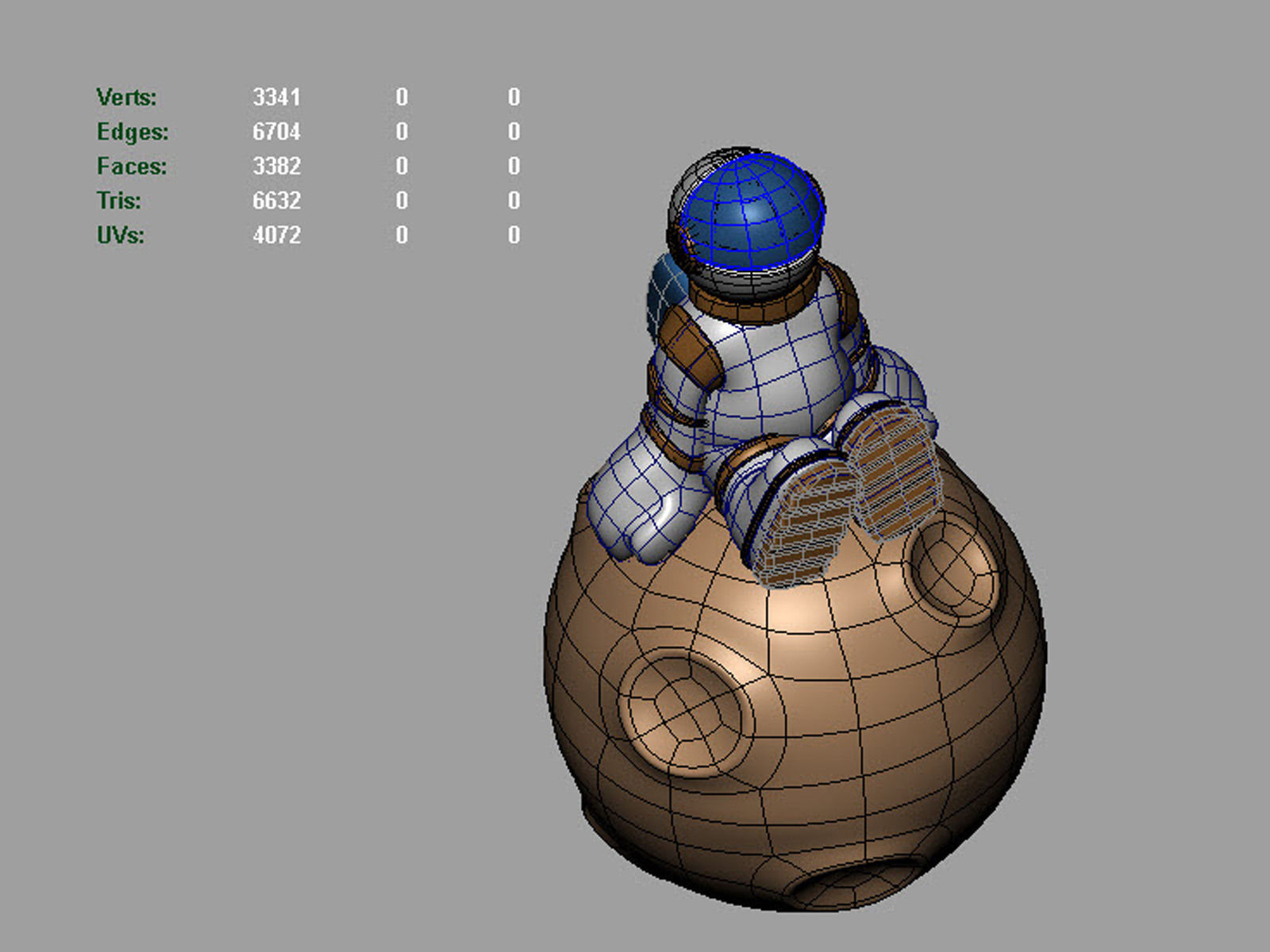Click the face count value 3382
The height and width of the screenshot is (952, 1270).
(276, 167)
